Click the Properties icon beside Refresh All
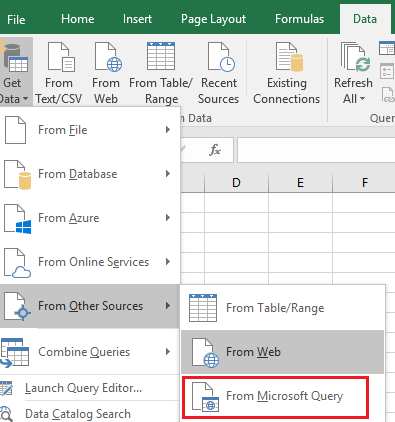 pos(387,71)
